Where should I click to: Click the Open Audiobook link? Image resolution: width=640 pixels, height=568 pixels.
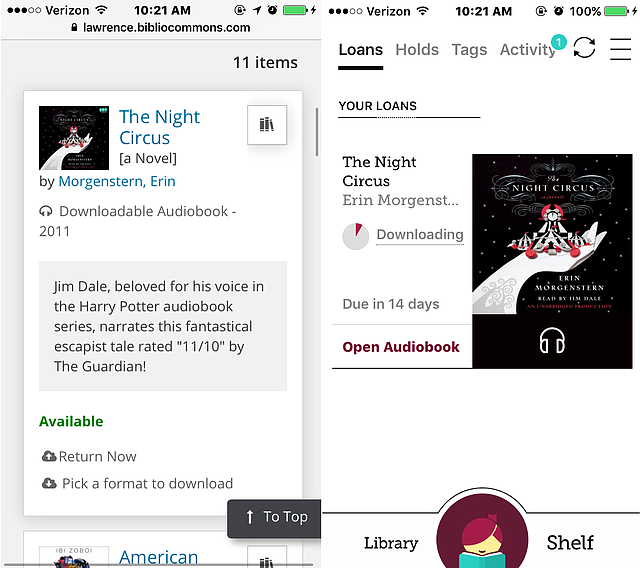[x=401, y=347]
